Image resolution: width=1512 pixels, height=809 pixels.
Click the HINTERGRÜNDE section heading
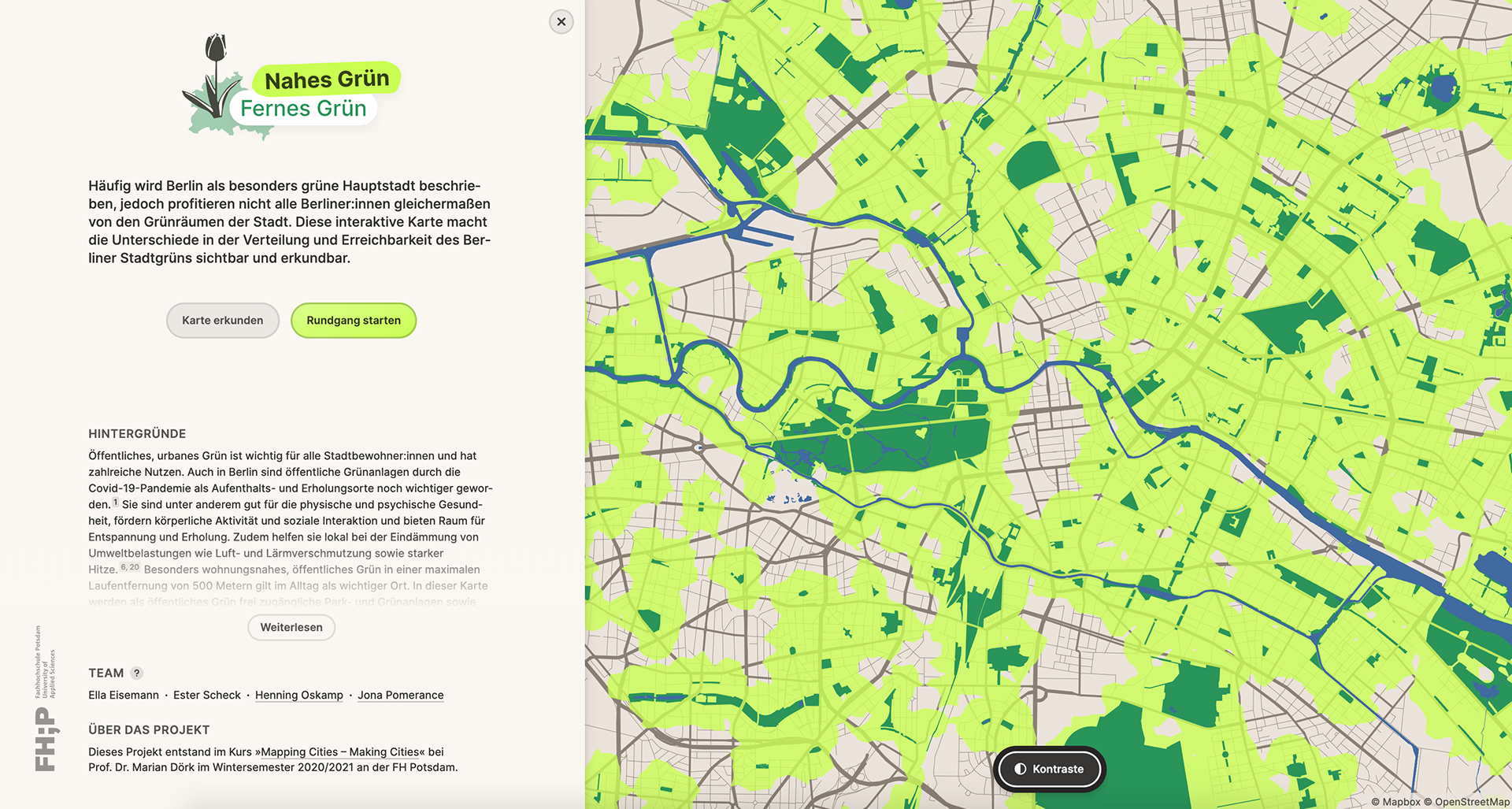pos(137,434)
